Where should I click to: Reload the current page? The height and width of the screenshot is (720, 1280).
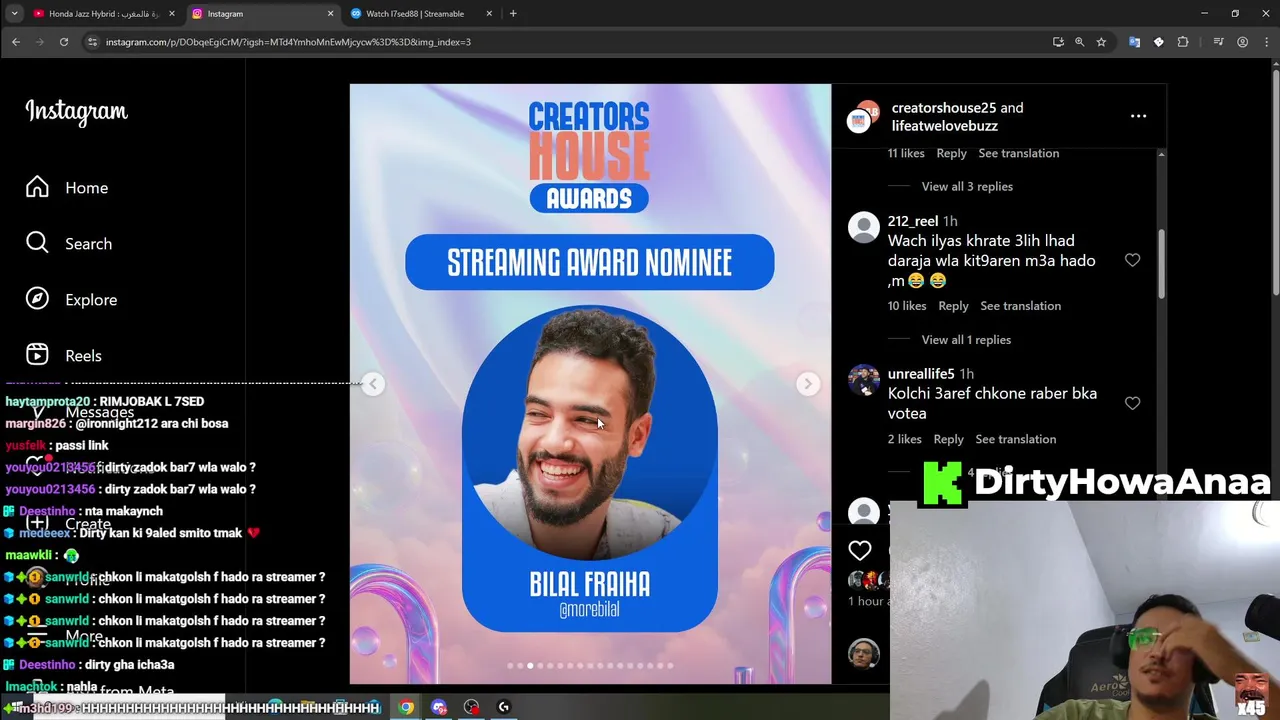point(64,42)
